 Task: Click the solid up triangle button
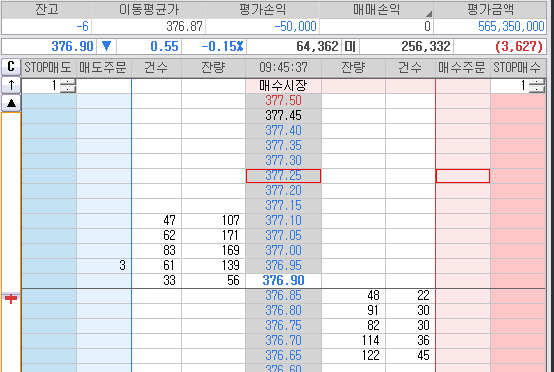(x=11, y=103)
